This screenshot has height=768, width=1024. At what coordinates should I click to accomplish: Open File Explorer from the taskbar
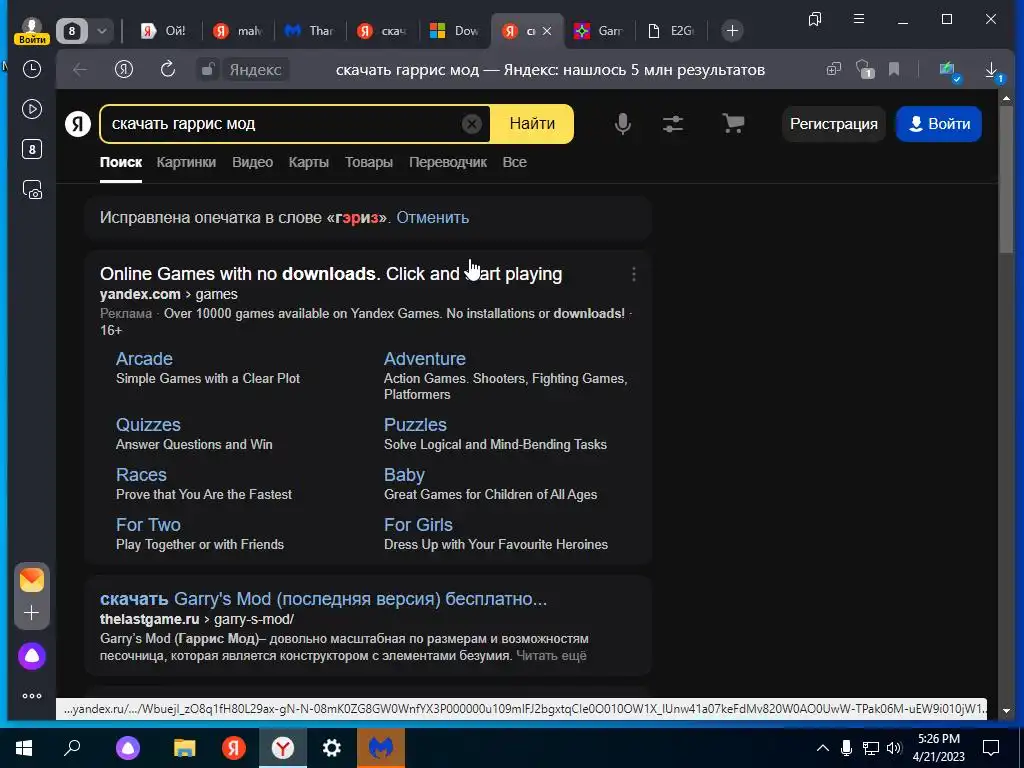[x=184, y=748]
